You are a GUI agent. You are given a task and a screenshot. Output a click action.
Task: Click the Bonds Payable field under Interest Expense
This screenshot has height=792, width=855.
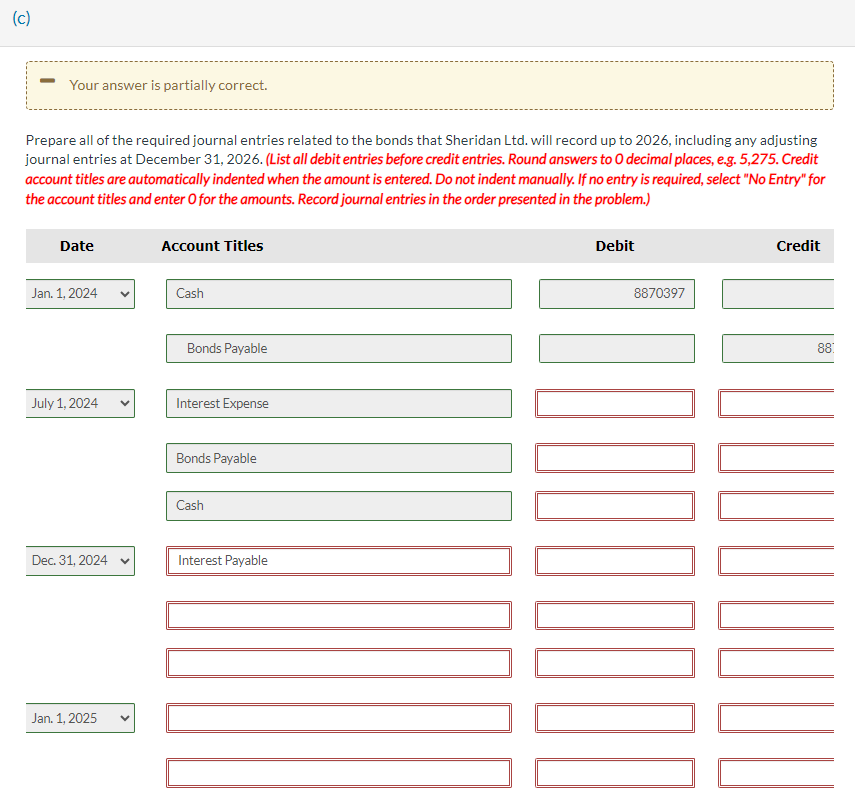pos(339,458)
